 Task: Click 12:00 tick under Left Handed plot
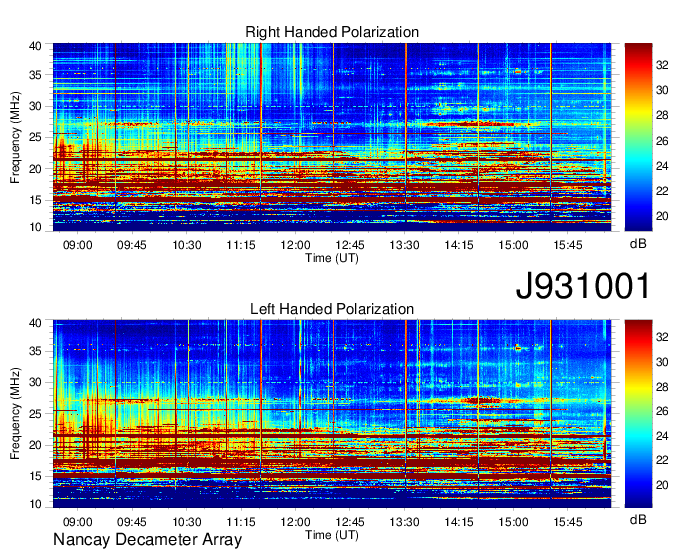(295, 522)
